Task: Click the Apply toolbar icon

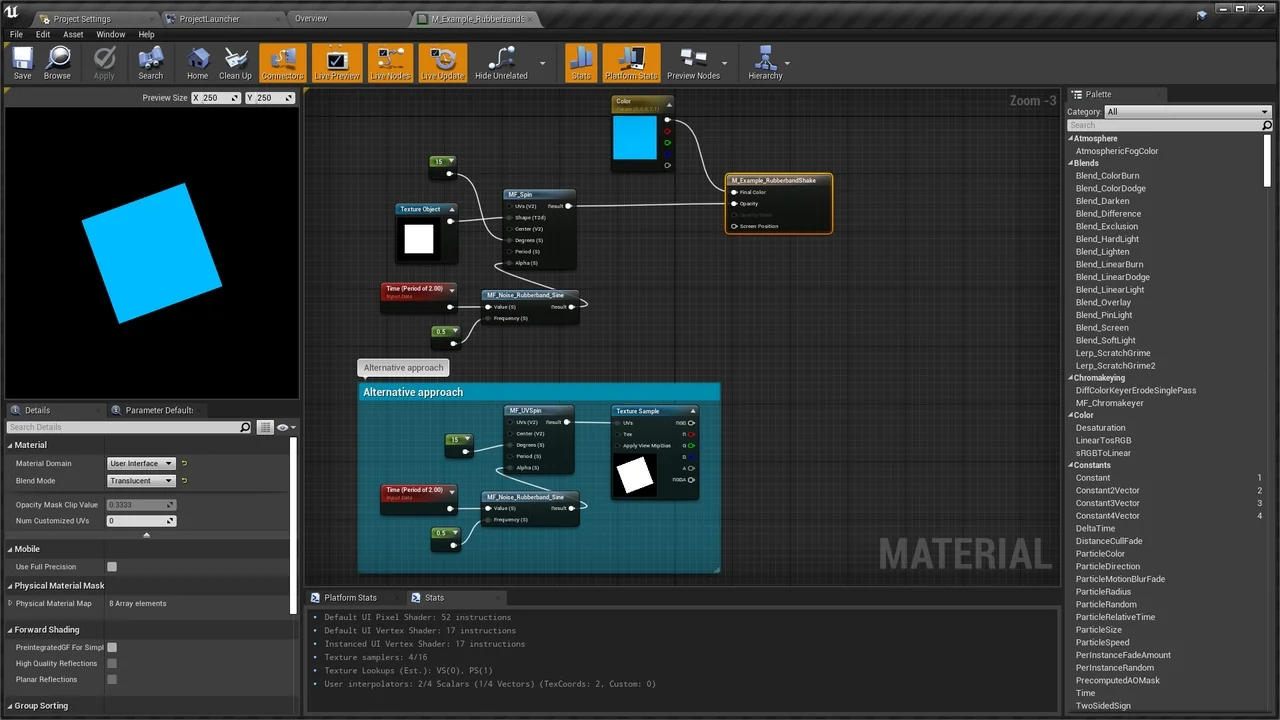Action: click(104, 62)
